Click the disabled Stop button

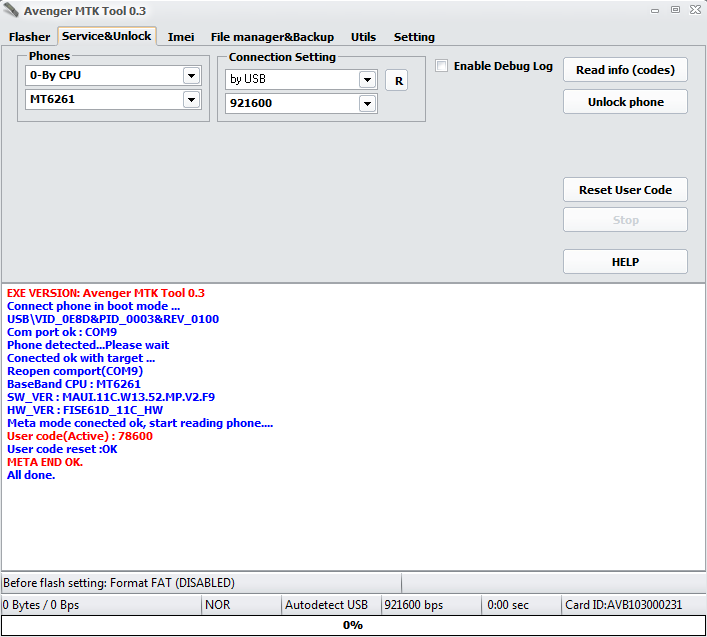click(x=625, y=220)
